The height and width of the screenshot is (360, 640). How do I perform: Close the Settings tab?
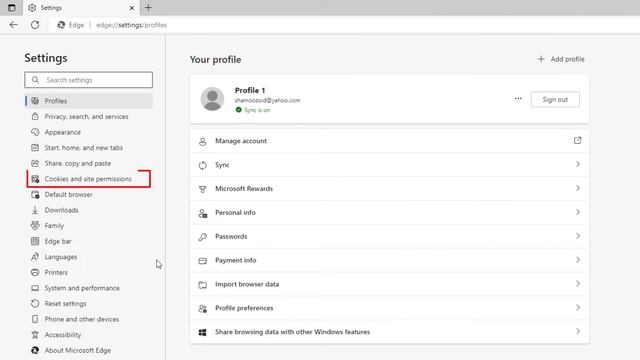tap(131, 8)
